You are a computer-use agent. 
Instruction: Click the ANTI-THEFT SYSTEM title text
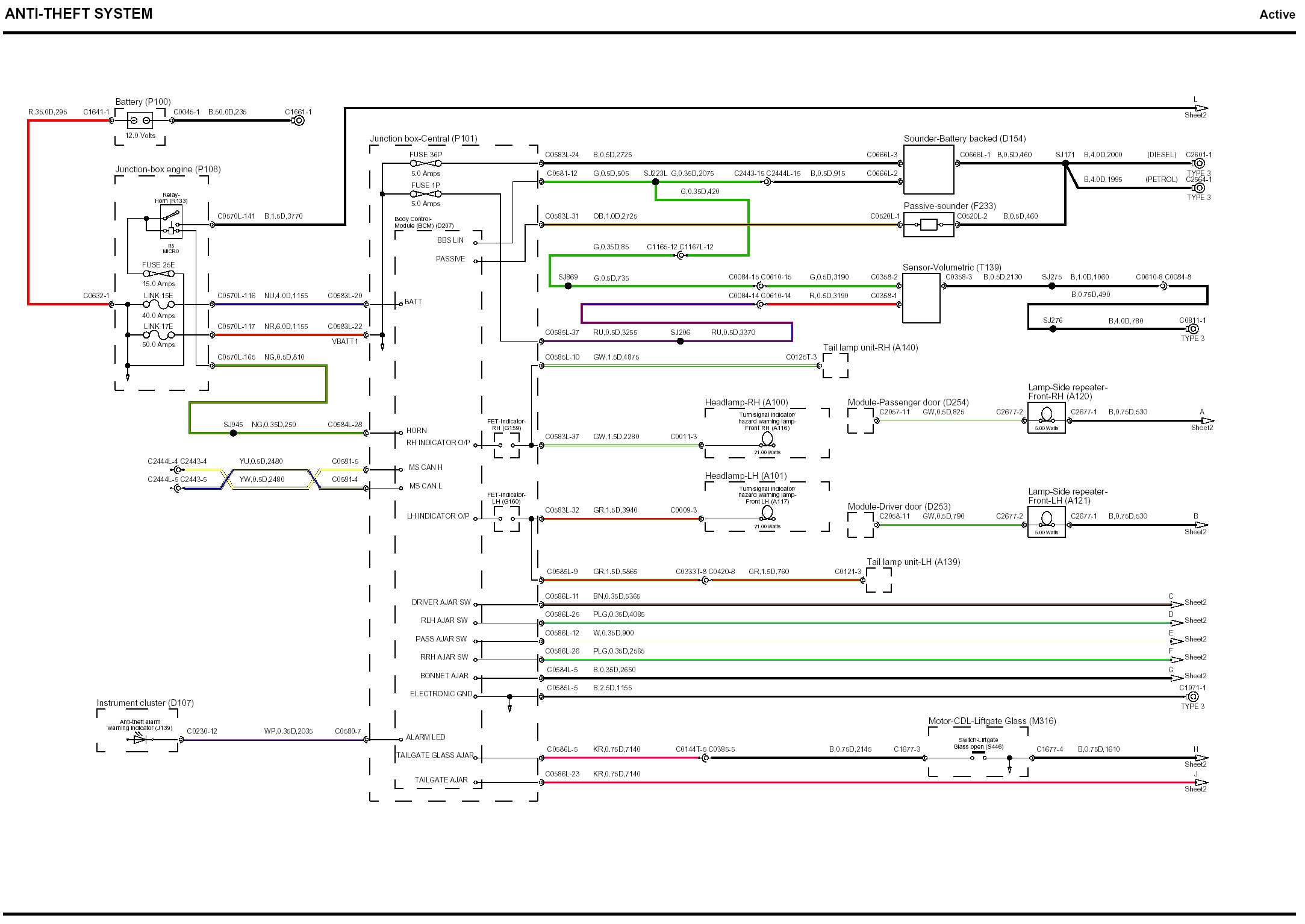[x=79, y=14]
